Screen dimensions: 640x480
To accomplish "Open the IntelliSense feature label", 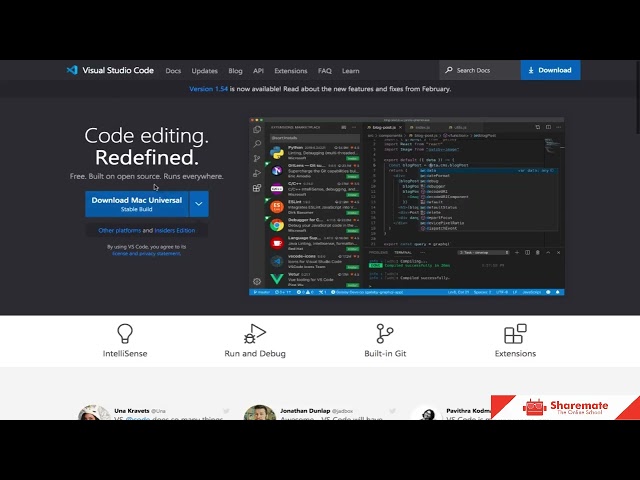I will [x=125, y=353].
